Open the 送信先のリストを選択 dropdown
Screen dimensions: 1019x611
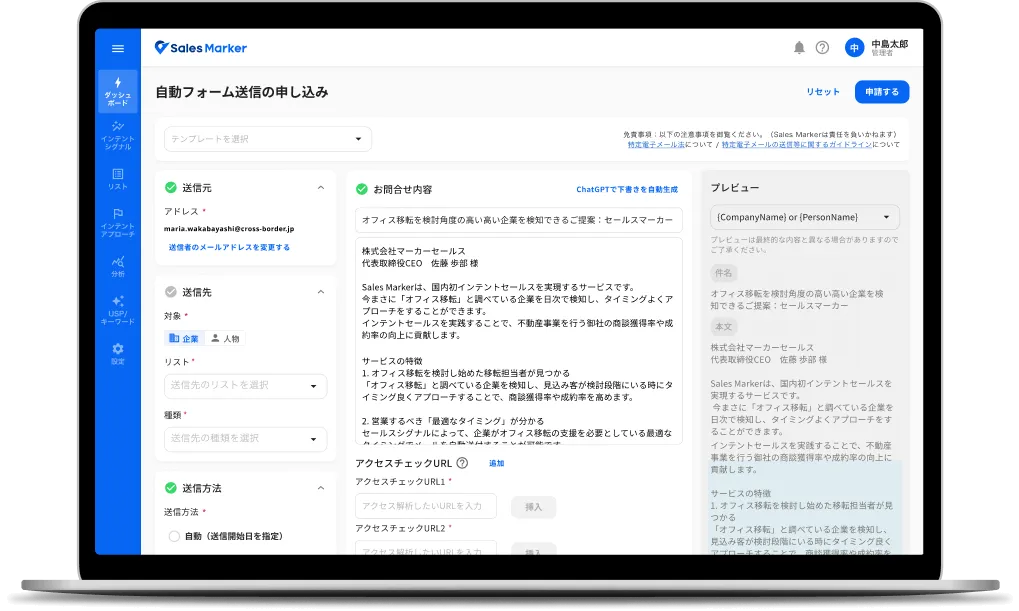pos(246,385)
